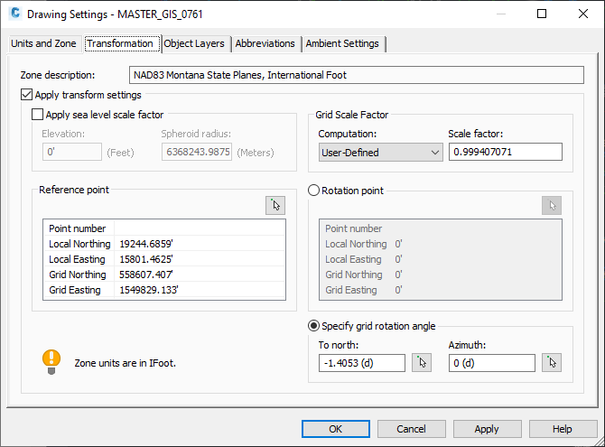The image size is (605, 447).
Task: Select Specify grid rotation angle option
Action: [314, 326]
